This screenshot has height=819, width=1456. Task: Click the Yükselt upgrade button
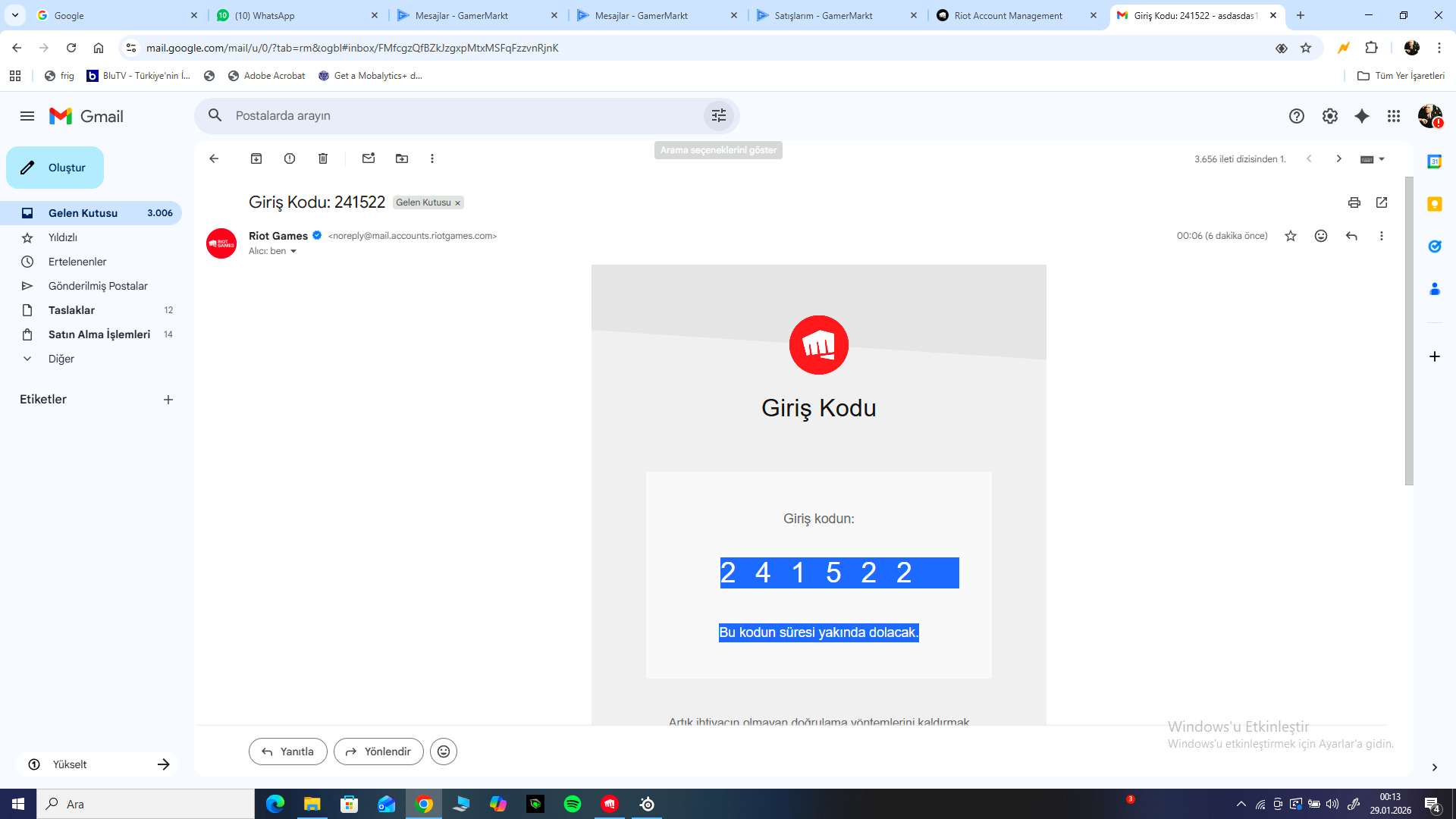tap(97, 764)
